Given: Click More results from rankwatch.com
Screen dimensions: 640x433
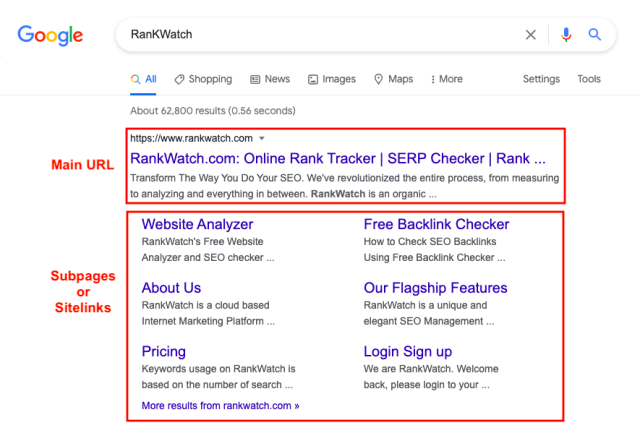Looking at the screenshot, I should pos(220,406).
